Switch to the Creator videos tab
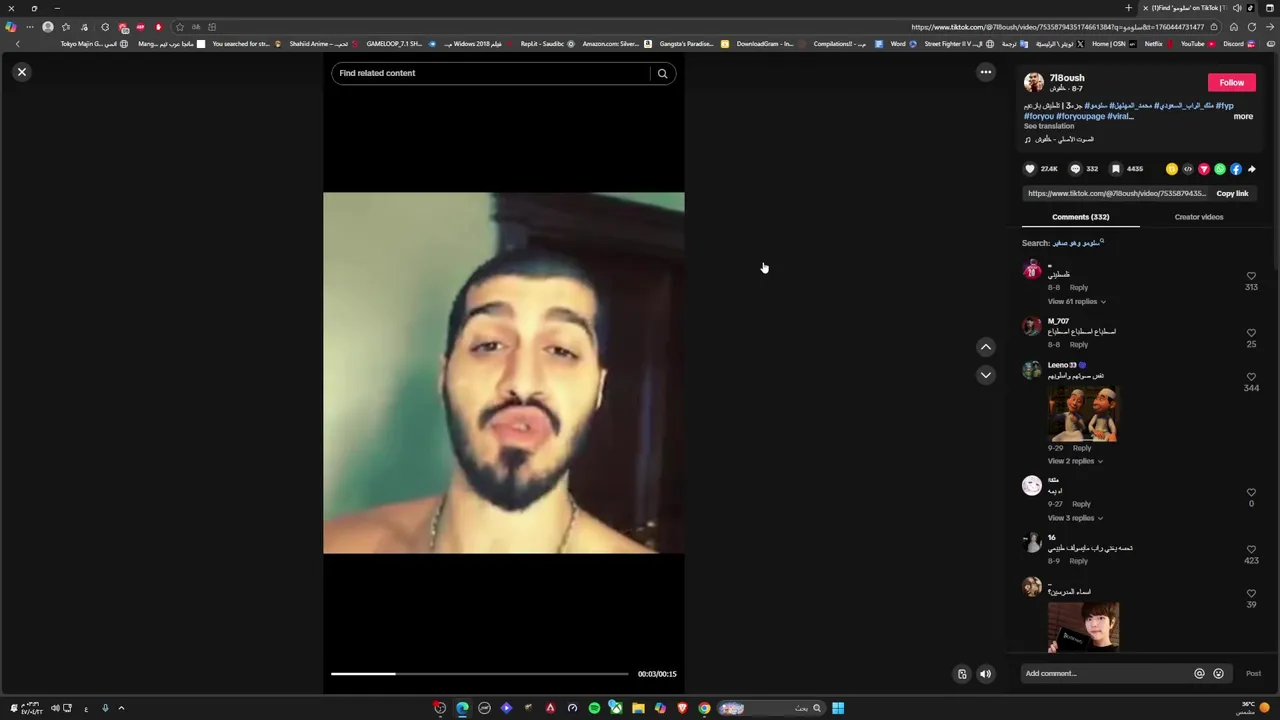The width and height of the screenshot is (1280, 720). pyautogui.click(x=1199, y=217)
